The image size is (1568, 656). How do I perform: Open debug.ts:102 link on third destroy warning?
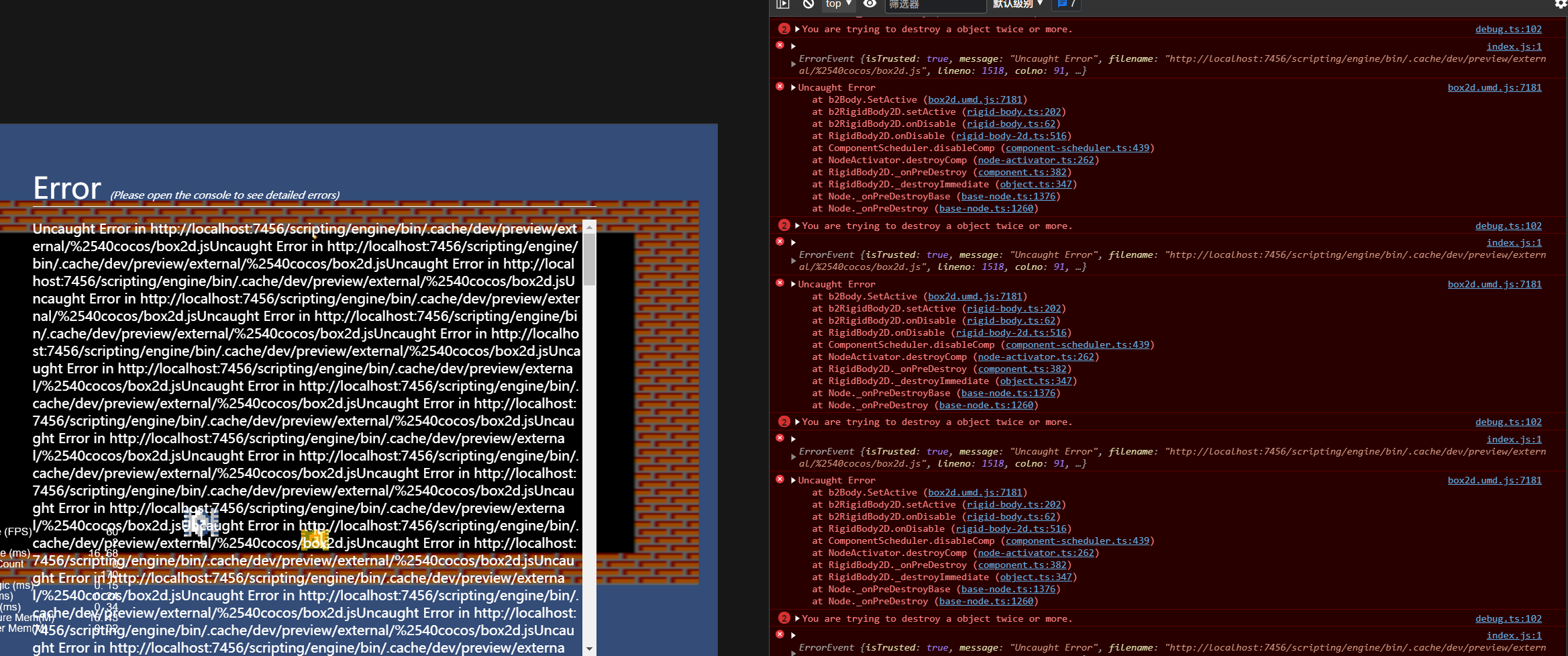[x=1508, y=422]
